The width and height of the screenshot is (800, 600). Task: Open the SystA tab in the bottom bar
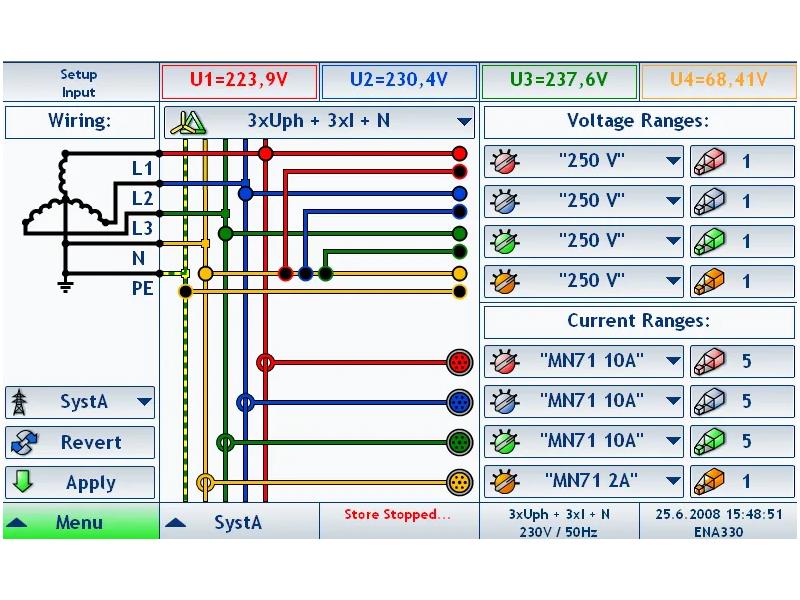[x=238, y=522]
